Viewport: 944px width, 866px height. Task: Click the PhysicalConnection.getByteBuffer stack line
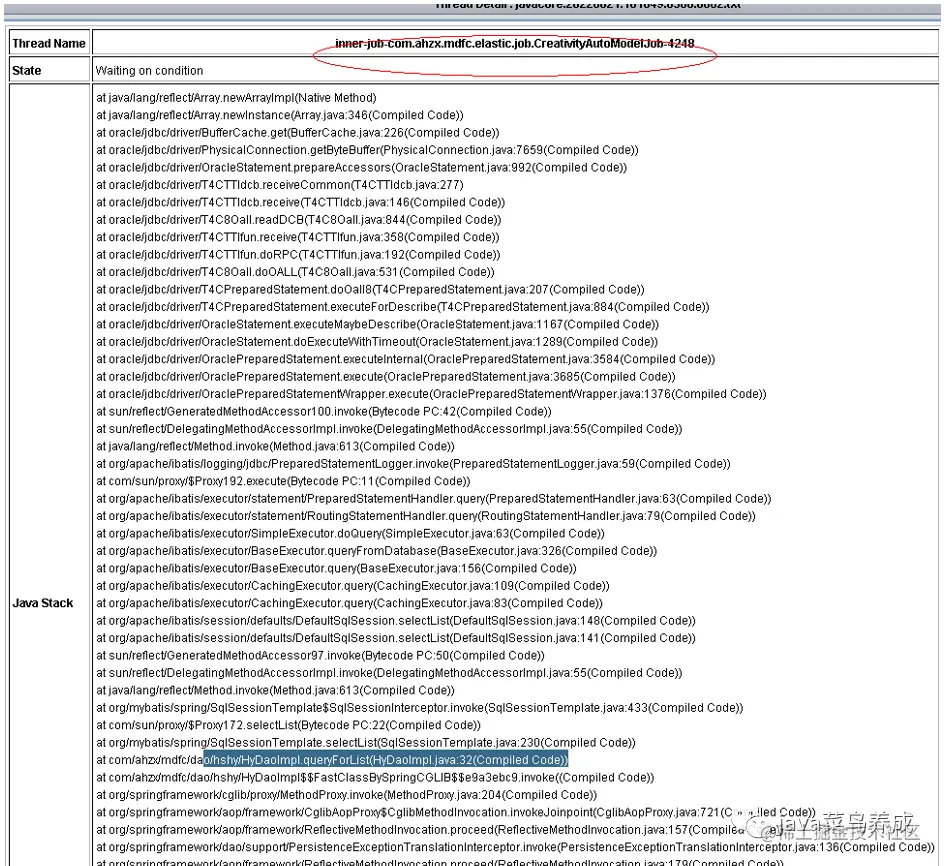click(367, 150)
